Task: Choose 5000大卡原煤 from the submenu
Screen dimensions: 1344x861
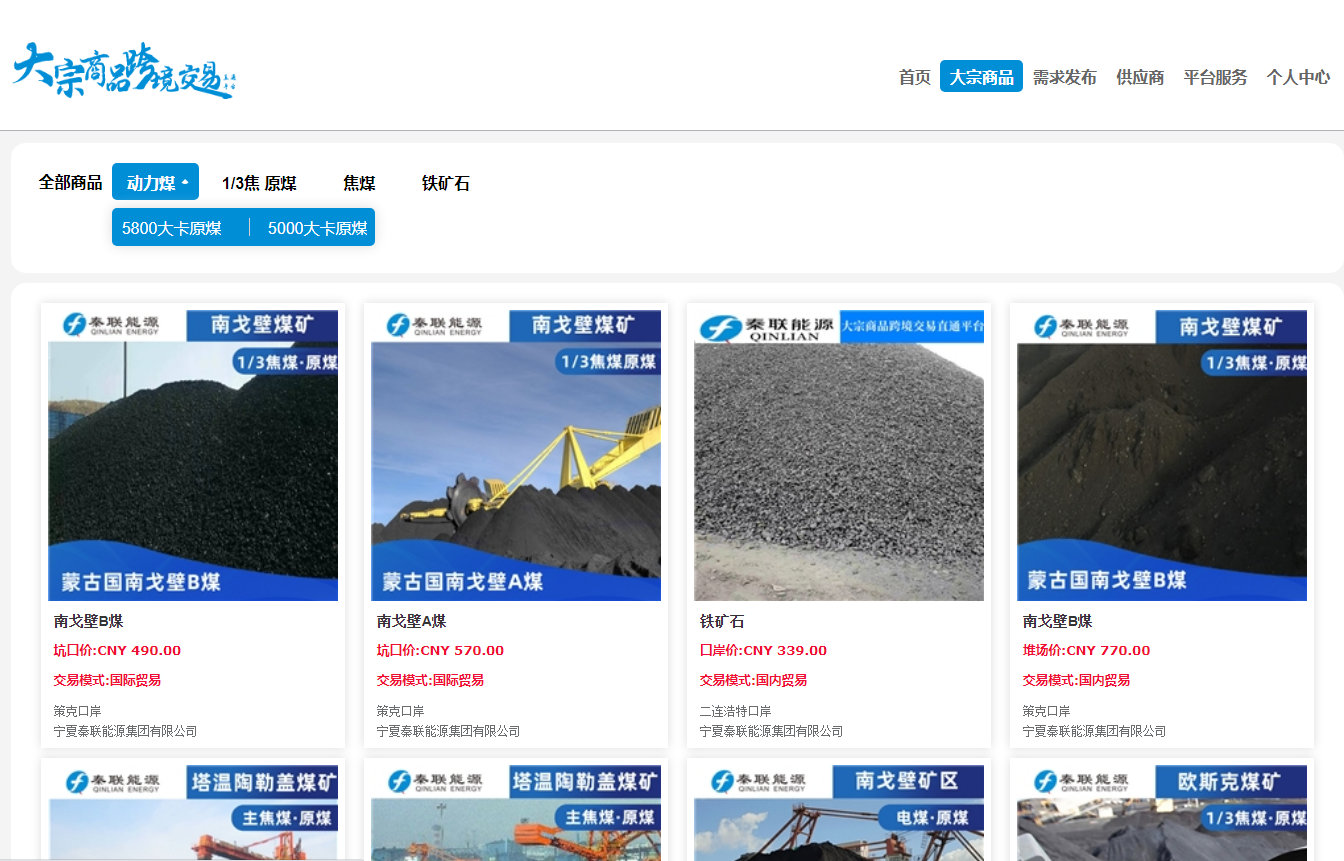Action: pyautogui.click(x=317, y=228)
